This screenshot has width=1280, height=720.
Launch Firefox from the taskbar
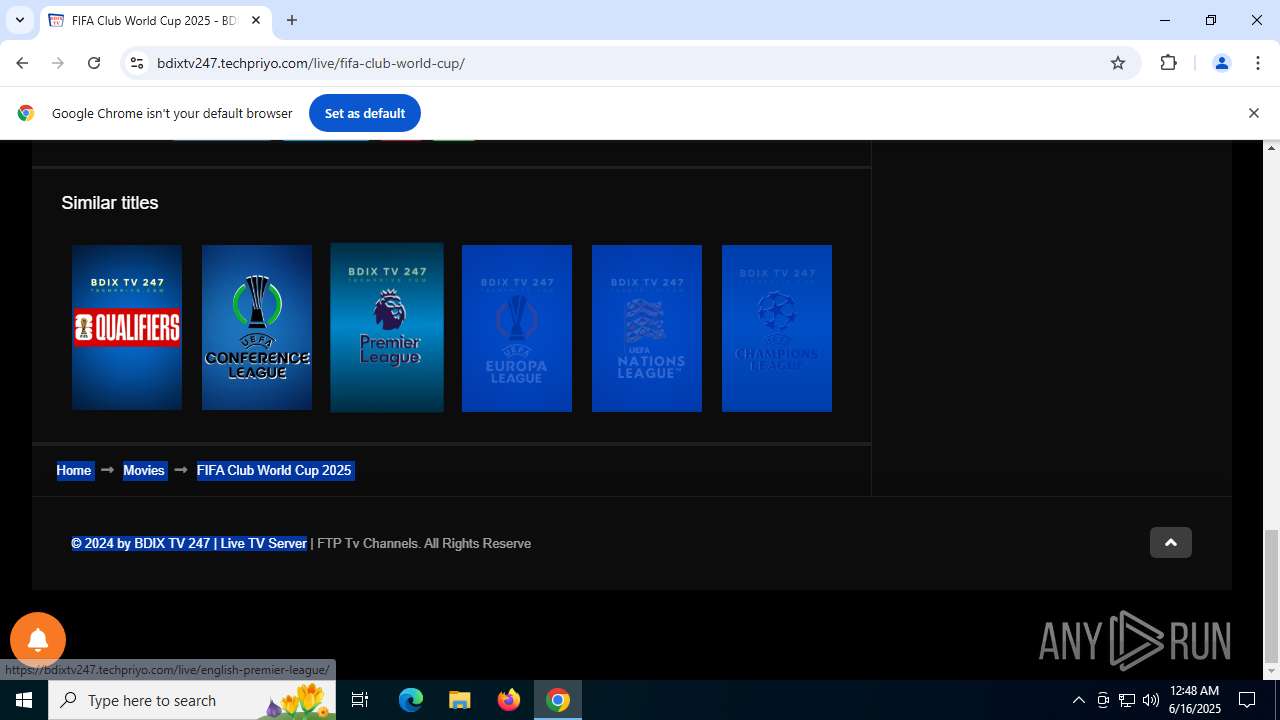(x=509, y=700)
